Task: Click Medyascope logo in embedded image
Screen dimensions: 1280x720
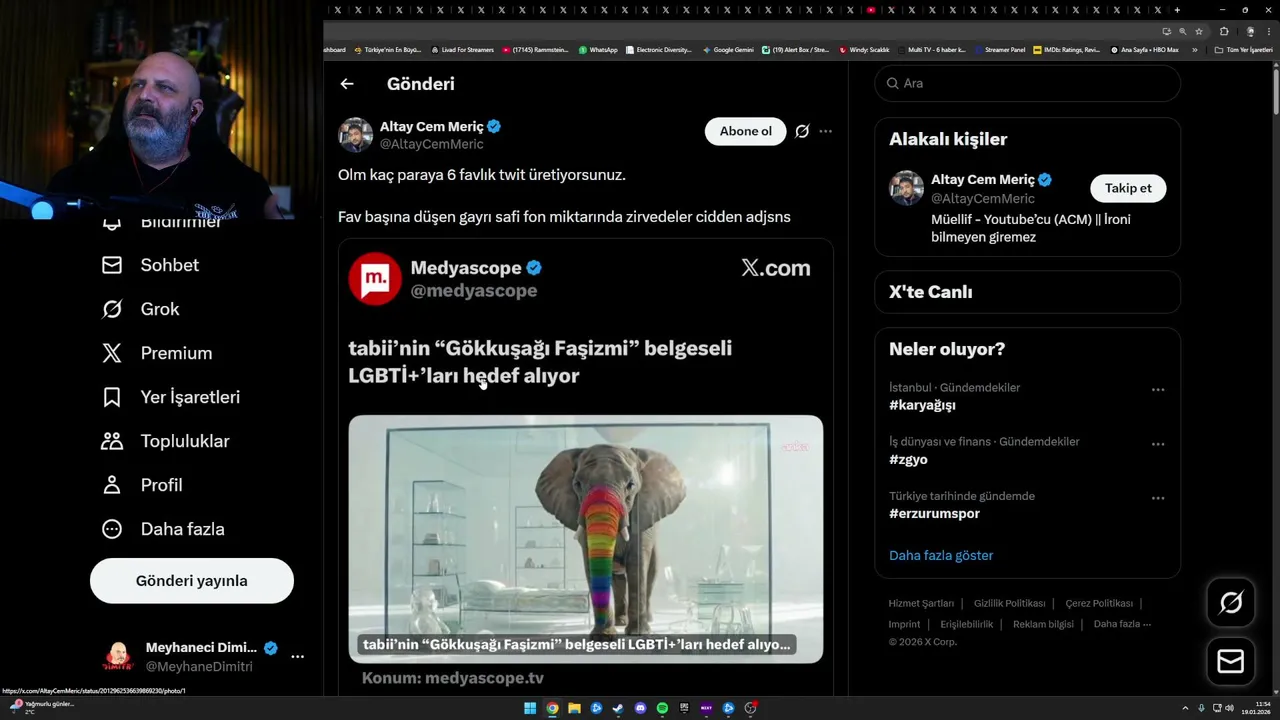Action: [x=375, y=278]
